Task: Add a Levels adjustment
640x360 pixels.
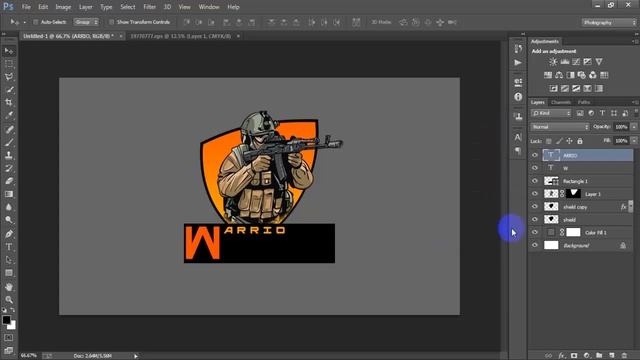Action: (x=564, y=62)
